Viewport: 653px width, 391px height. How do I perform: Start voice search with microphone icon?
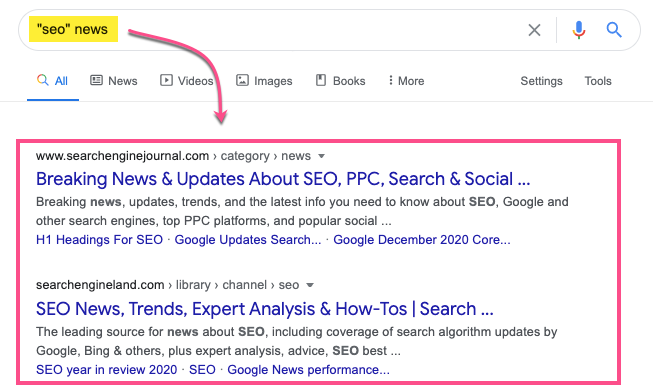pyautogui.click(x=578, y=30)
